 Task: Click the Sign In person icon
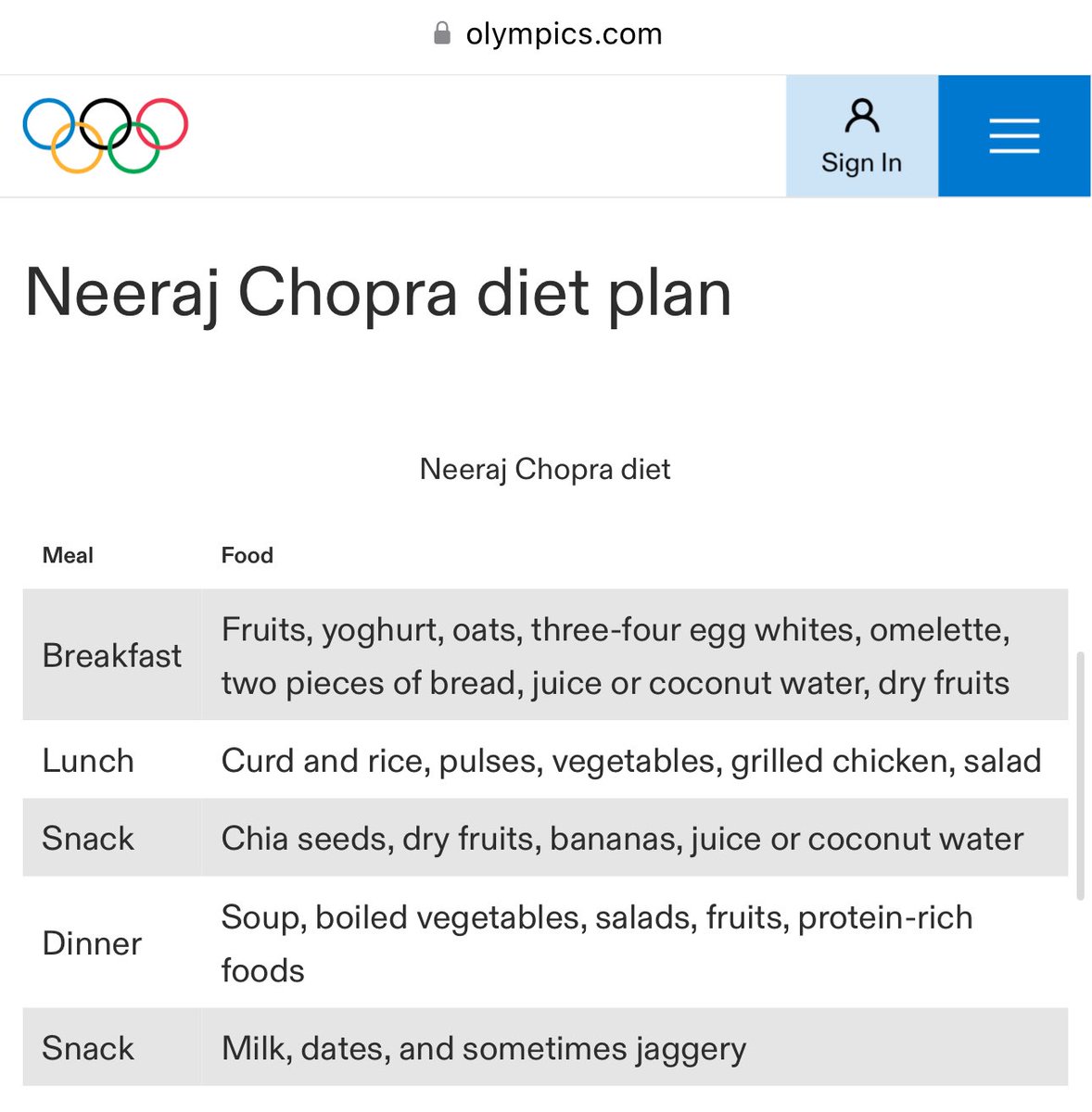[x=862, y=116]
